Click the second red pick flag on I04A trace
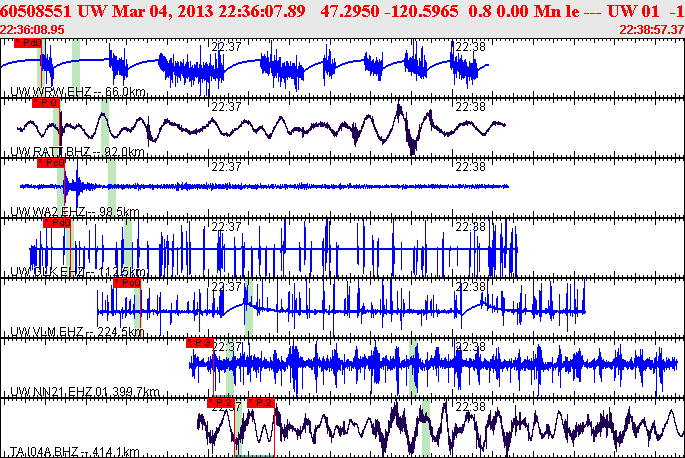 [260, 402]
